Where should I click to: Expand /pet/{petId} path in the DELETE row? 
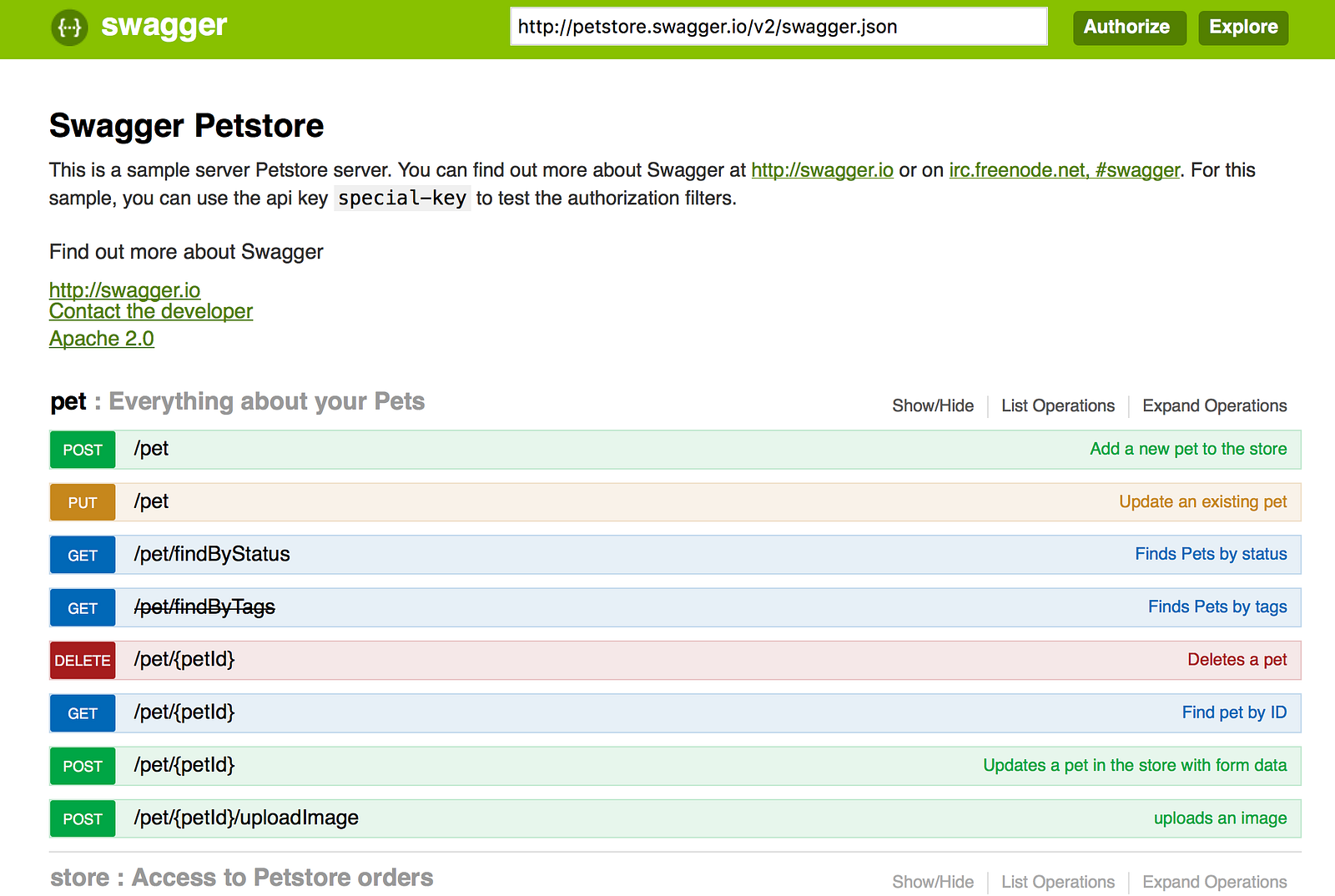point(184,660)
